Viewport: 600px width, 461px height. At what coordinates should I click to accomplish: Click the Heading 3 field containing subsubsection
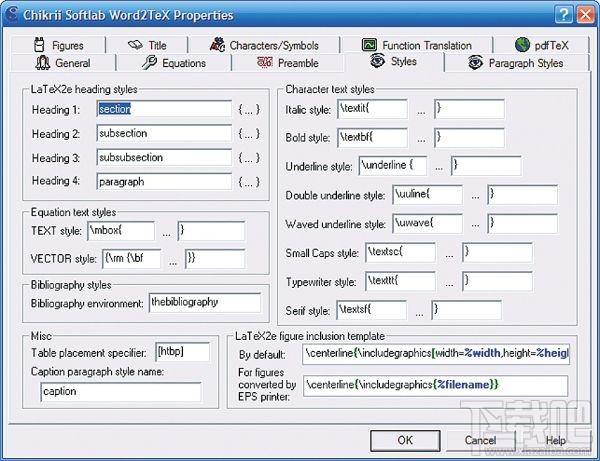tap(164, 157)
